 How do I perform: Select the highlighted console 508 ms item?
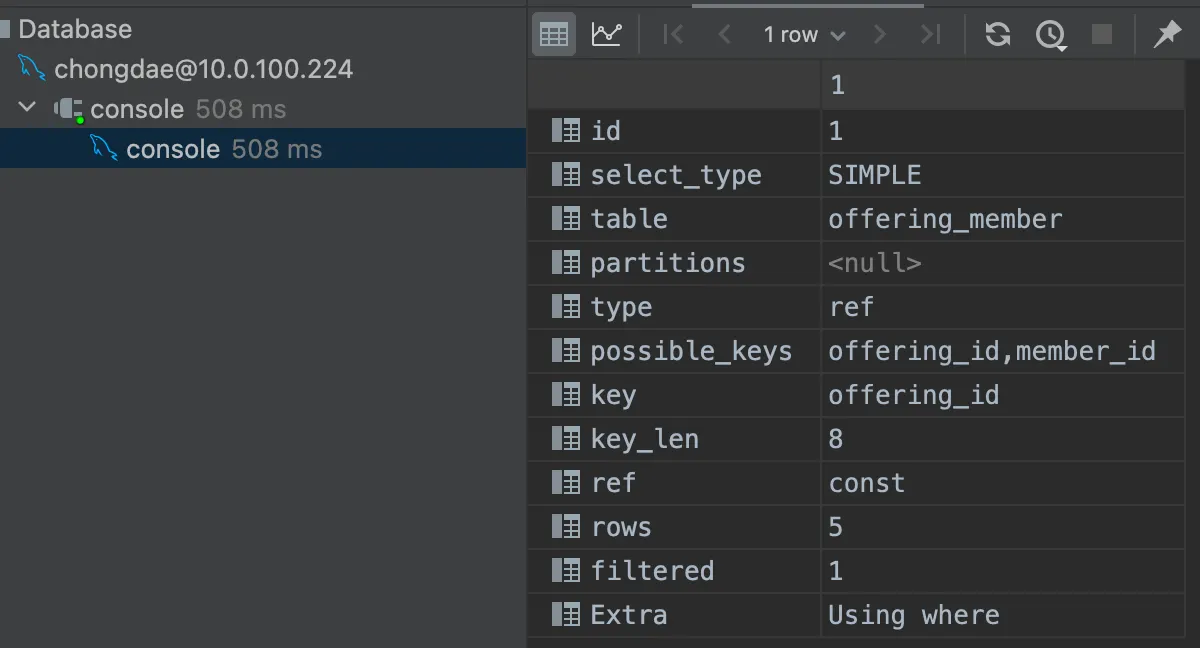point(223,149)
